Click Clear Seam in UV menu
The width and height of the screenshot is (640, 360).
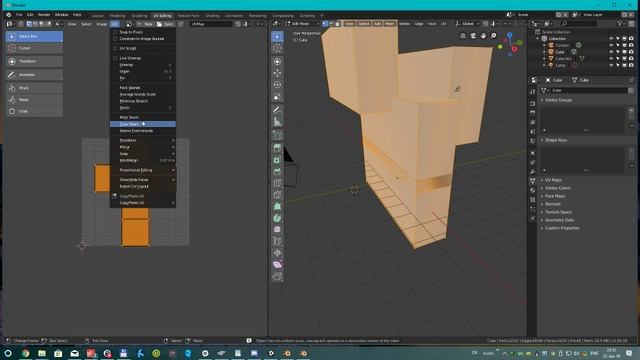(143, 124)
